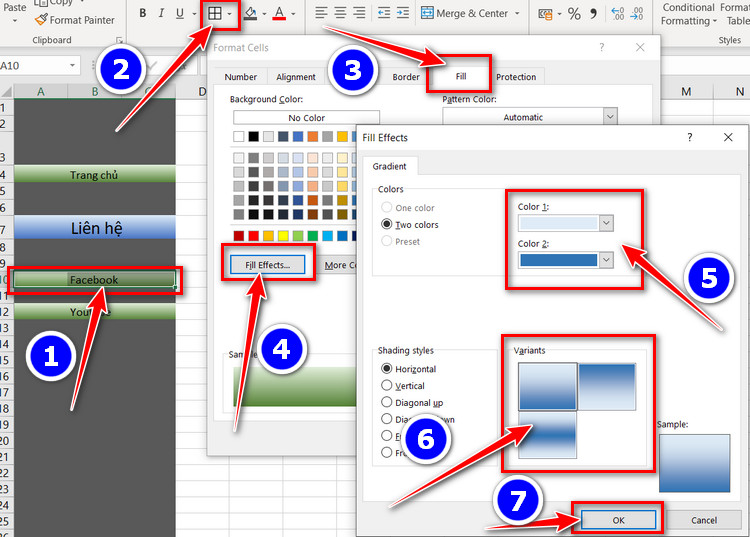Open Font Color dropdown arrow
Screen dimensions: 750x537
point(293,14)
